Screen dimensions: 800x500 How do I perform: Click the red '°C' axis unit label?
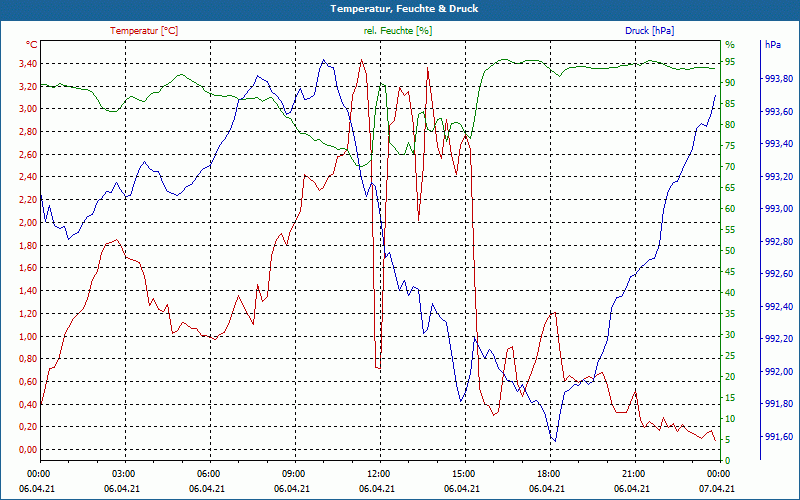(31, 45)
